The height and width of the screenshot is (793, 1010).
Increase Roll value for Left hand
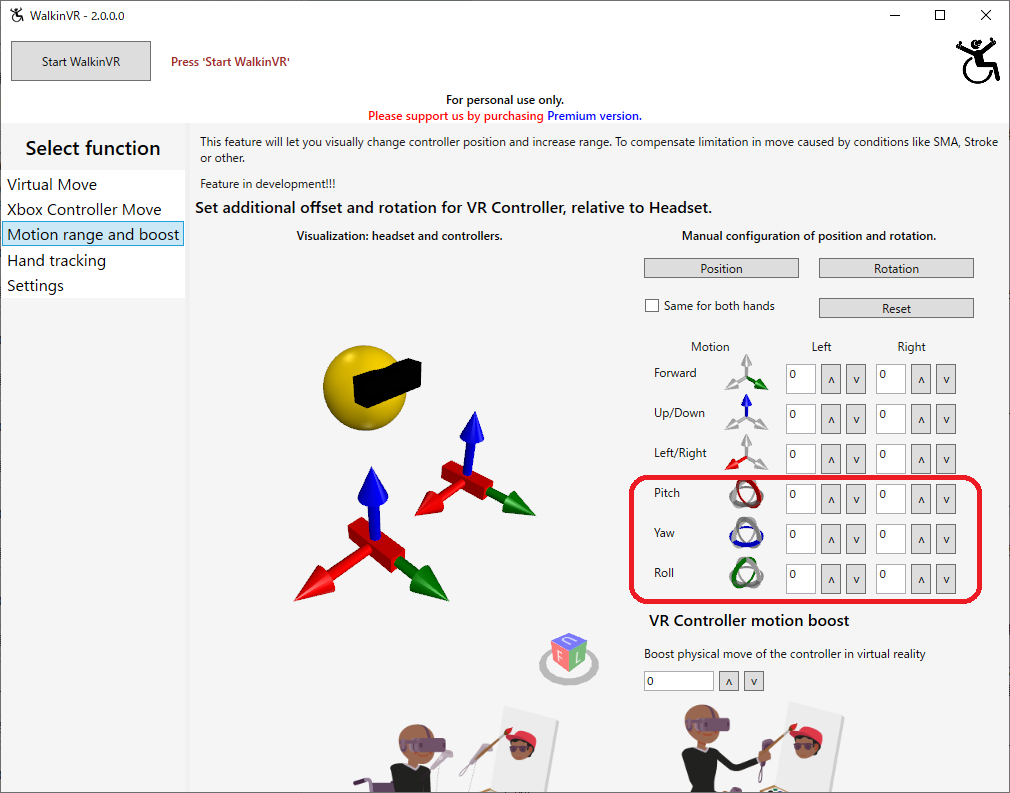[x=831, y=579]
